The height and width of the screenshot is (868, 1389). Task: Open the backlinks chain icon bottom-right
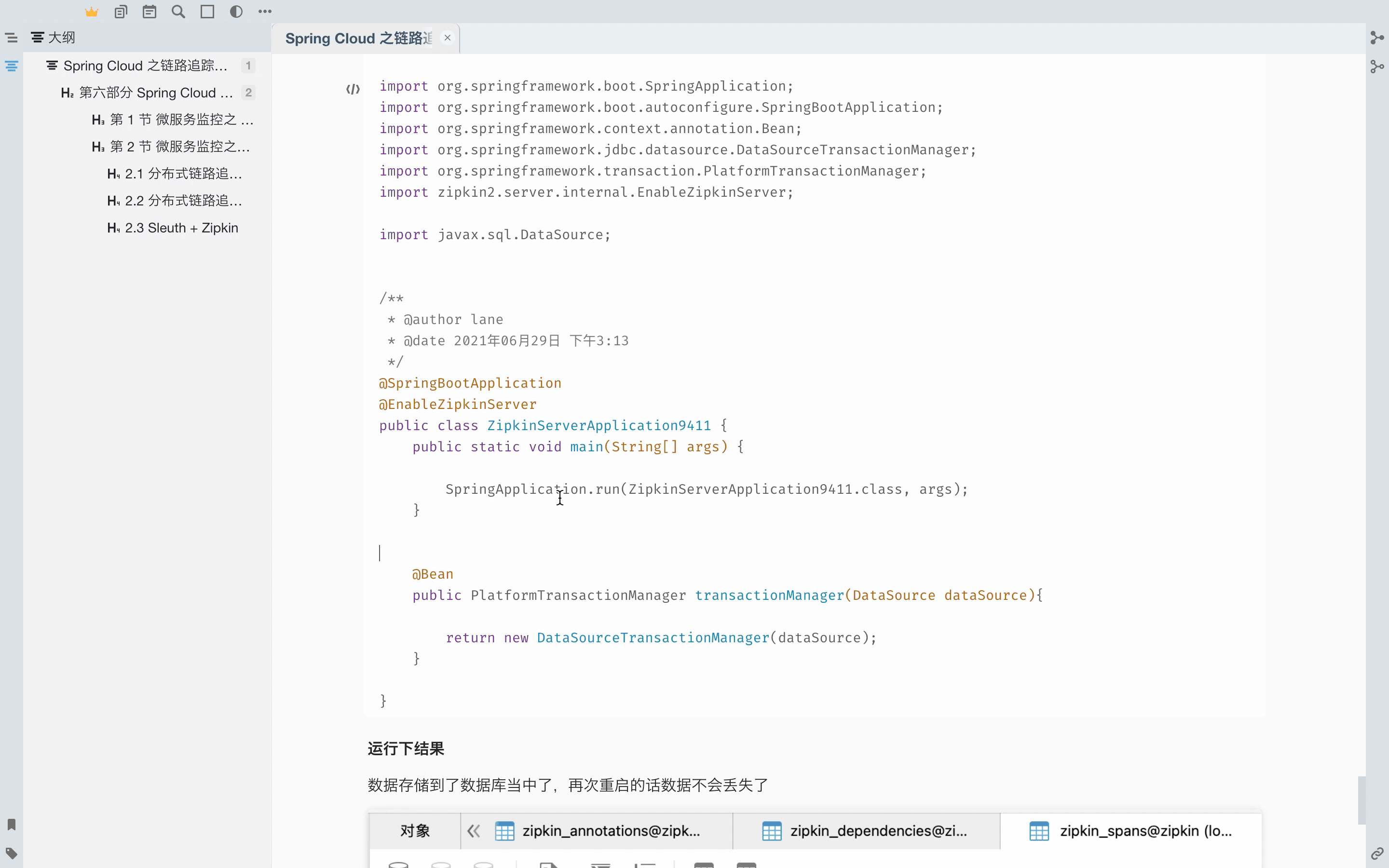point(1377,854)
